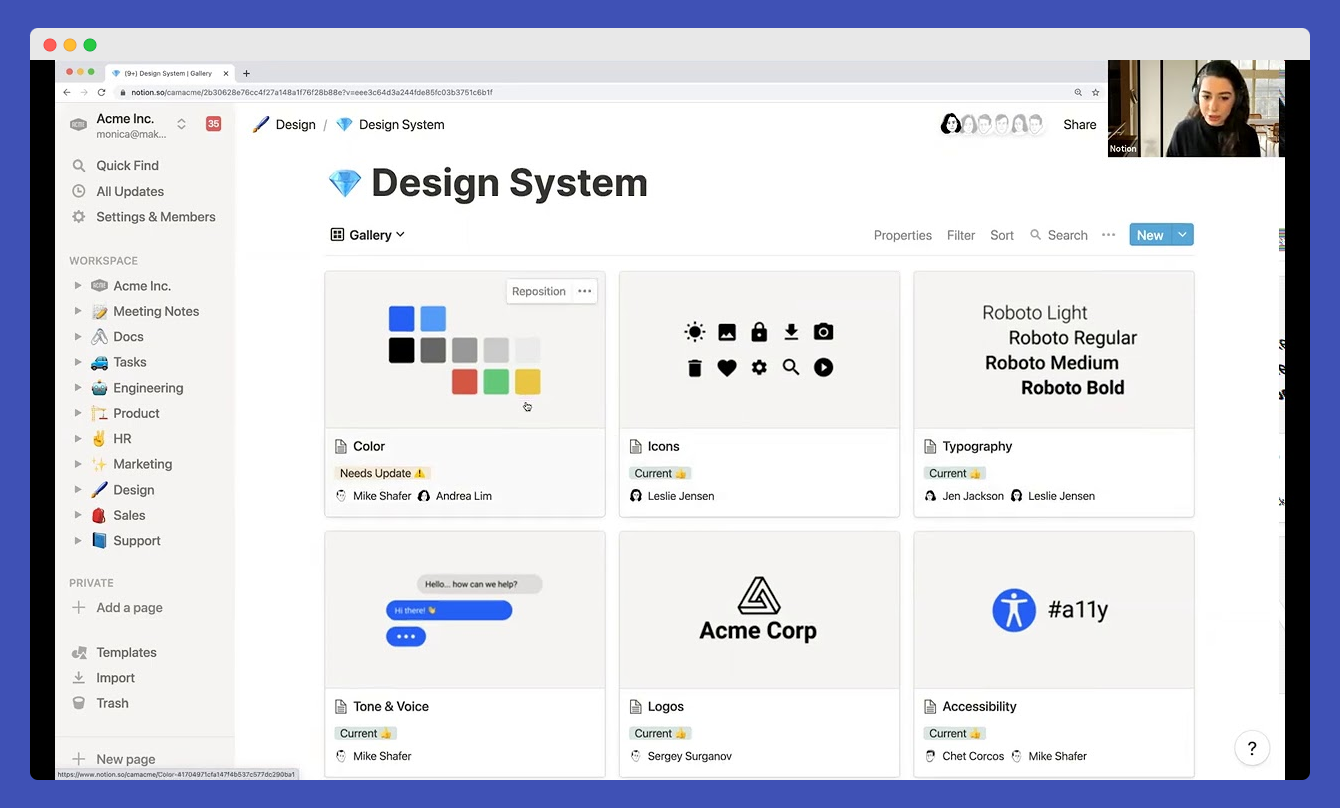Viewport: 1340px width, 808px height.
Task: Expand the Meeting Notes page toggle
Action: 78,311
